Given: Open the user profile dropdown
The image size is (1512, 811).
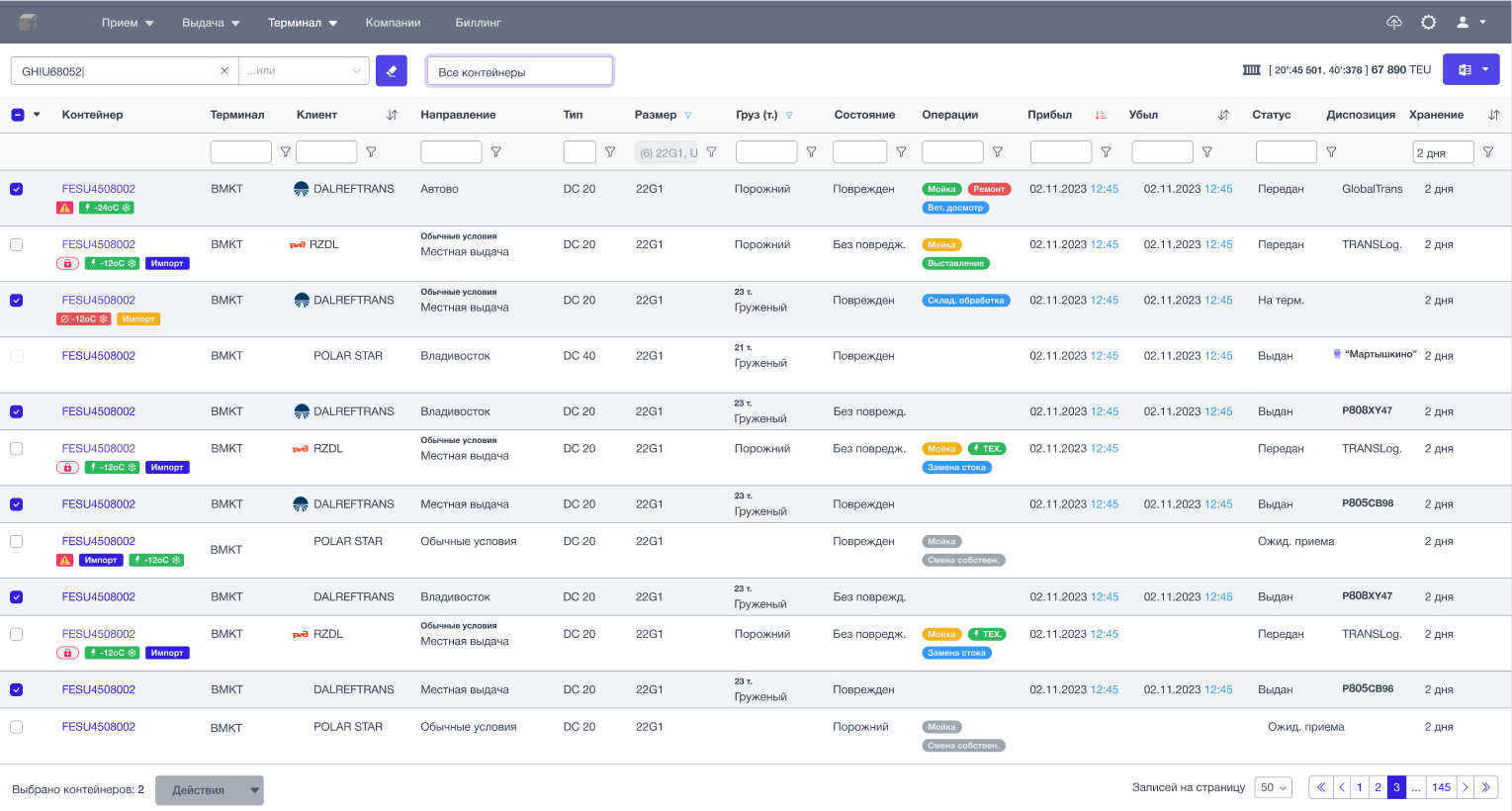Looking at the screenshot, I should (x=1470, y=22).
